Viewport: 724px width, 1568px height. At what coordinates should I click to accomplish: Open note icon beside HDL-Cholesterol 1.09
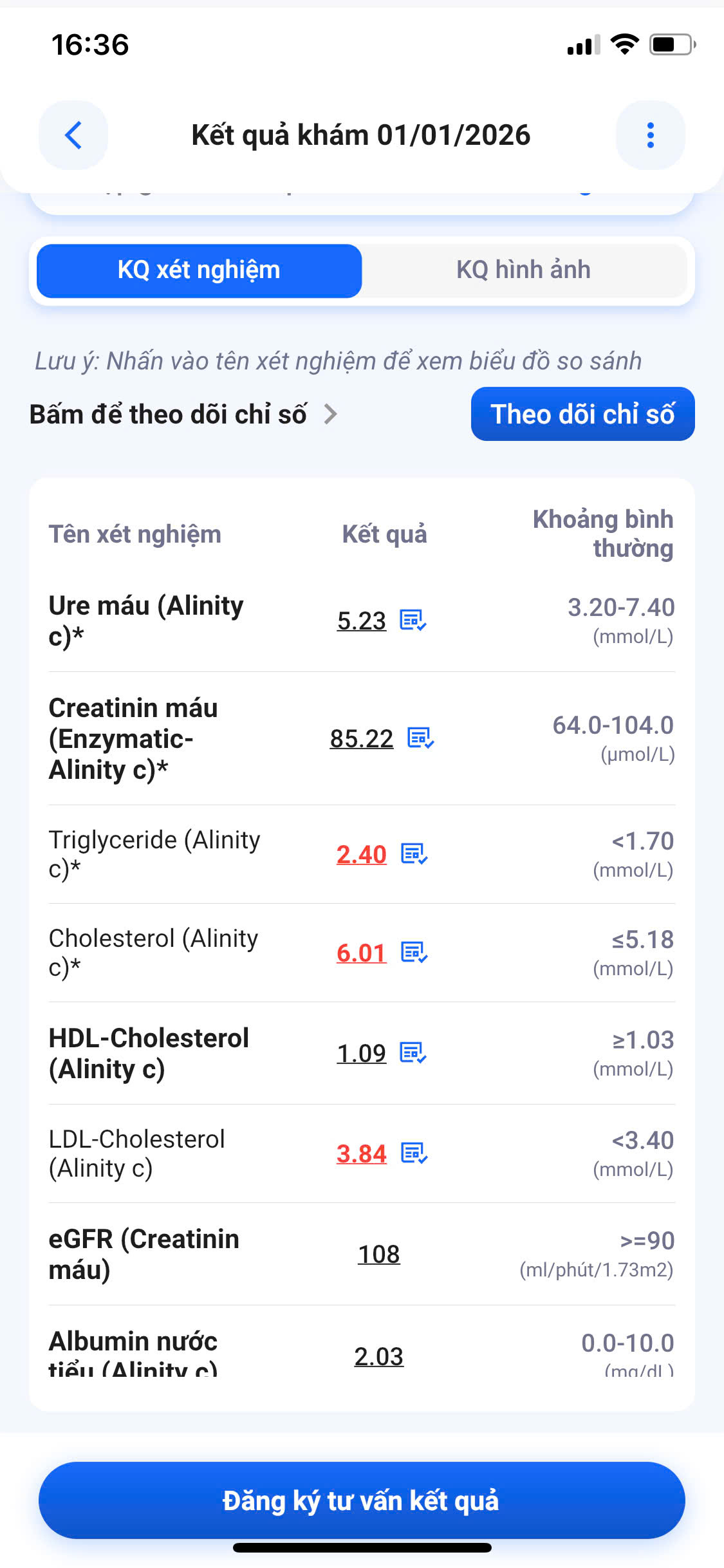413,1053
